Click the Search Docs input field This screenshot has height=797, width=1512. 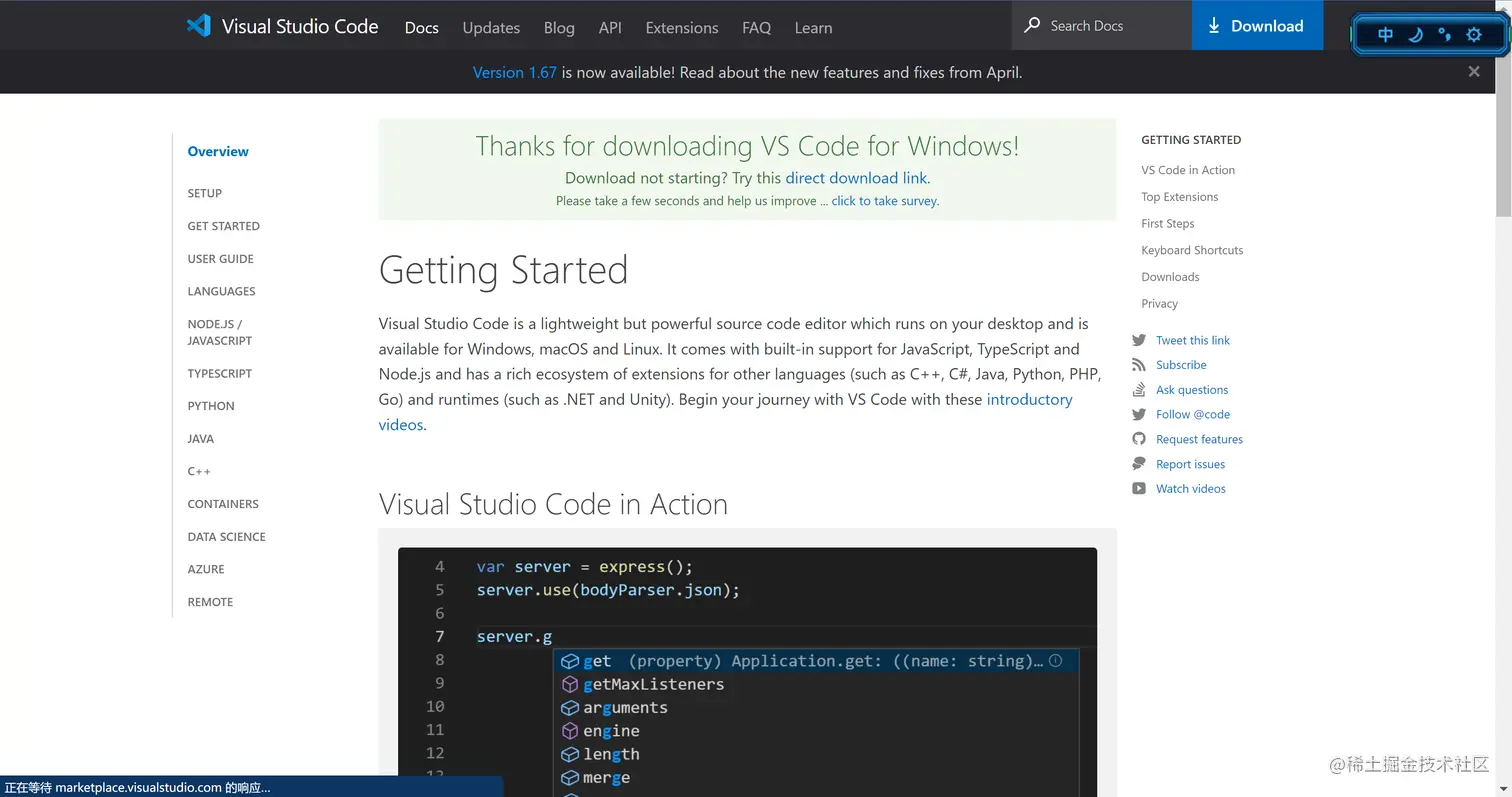(1110, 26)
